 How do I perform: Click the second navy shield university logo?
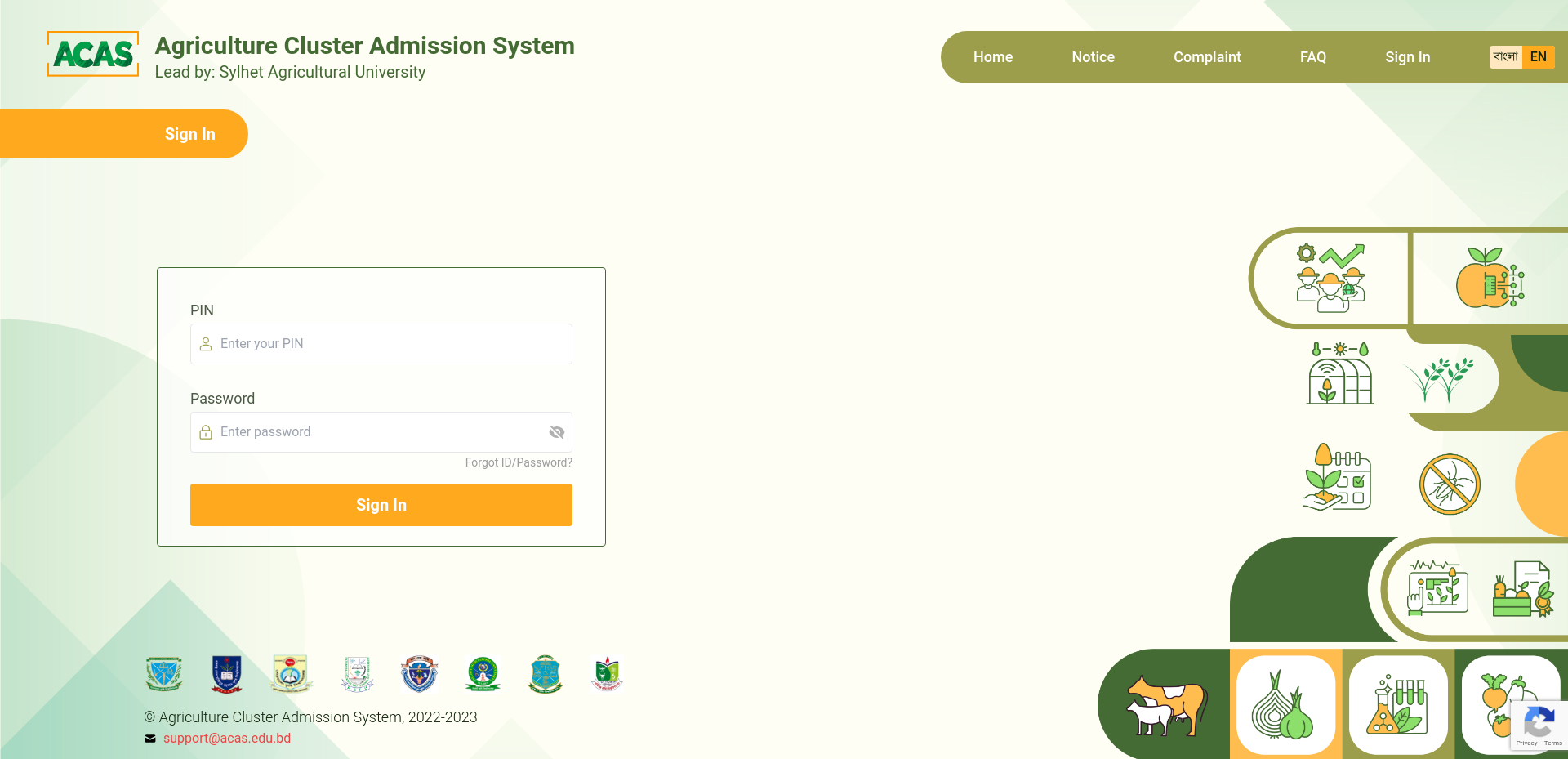(x=226, y=674)
